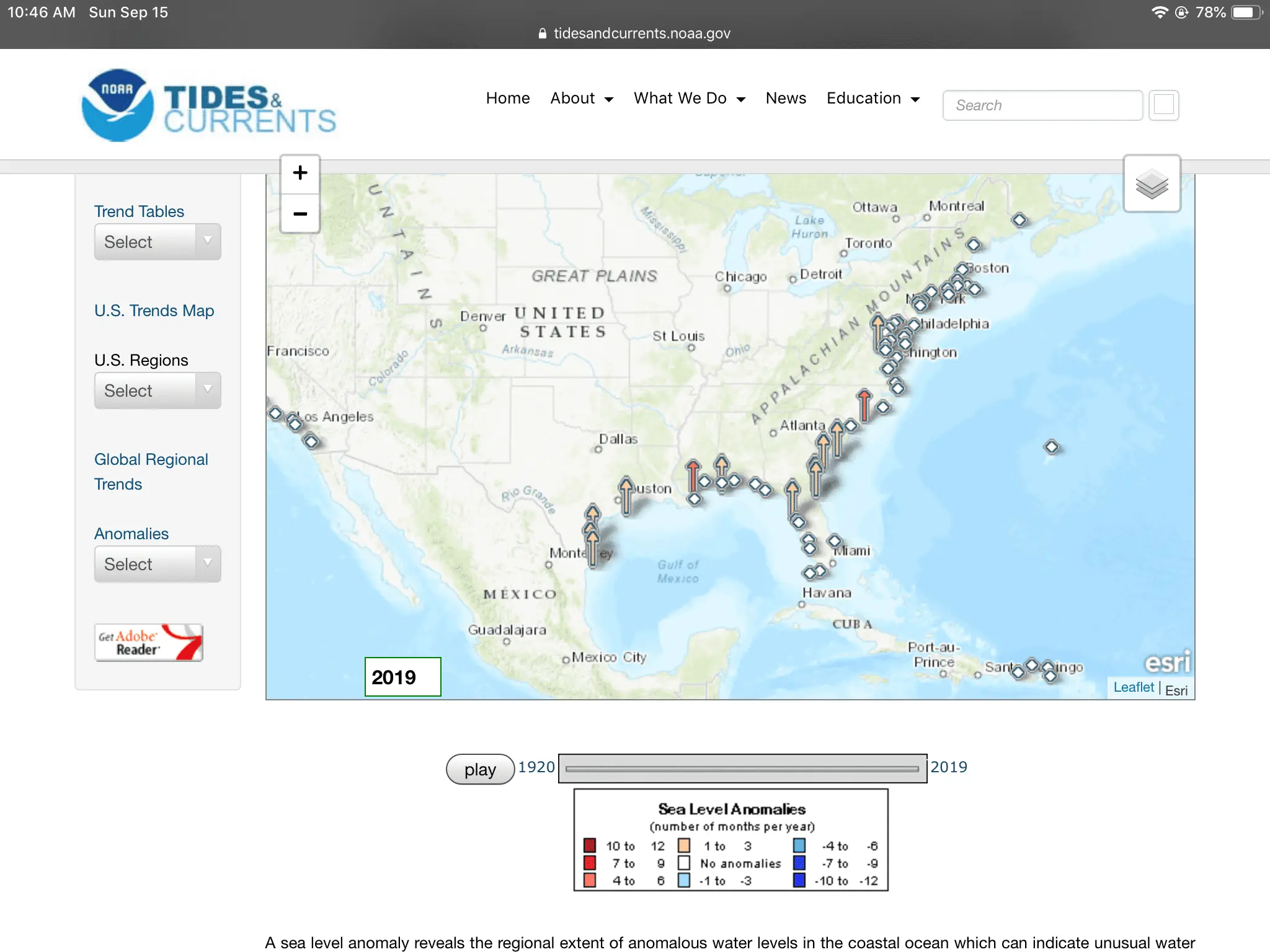
Task: Open the Trend Tables select dropdown
Action: [158, 242]
